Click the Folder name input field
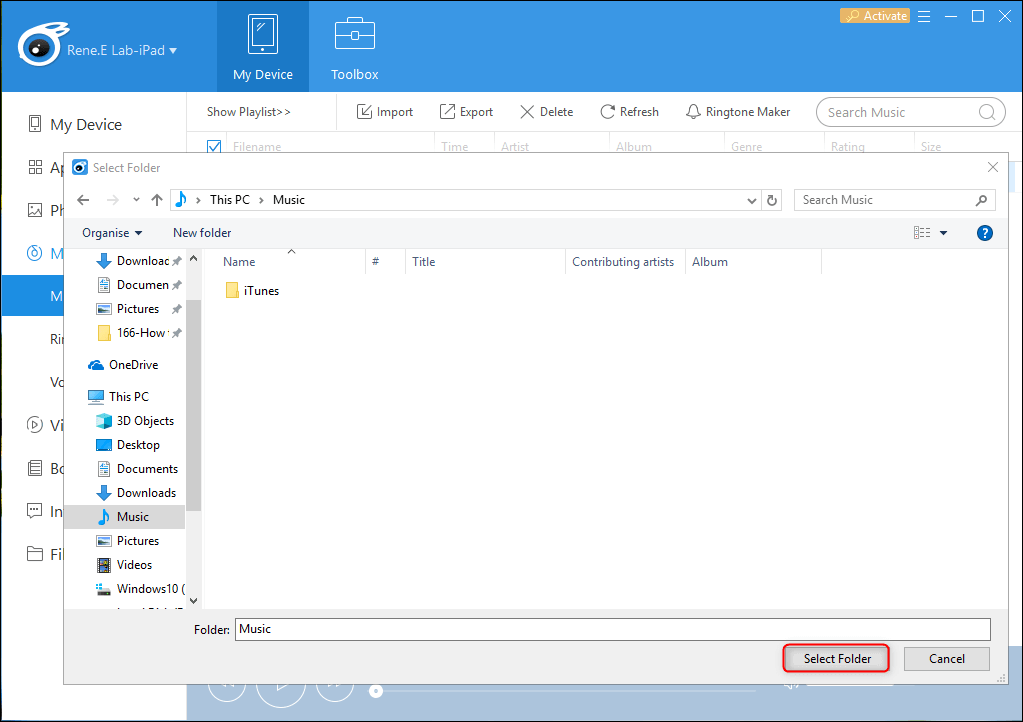 coord(612,629)
